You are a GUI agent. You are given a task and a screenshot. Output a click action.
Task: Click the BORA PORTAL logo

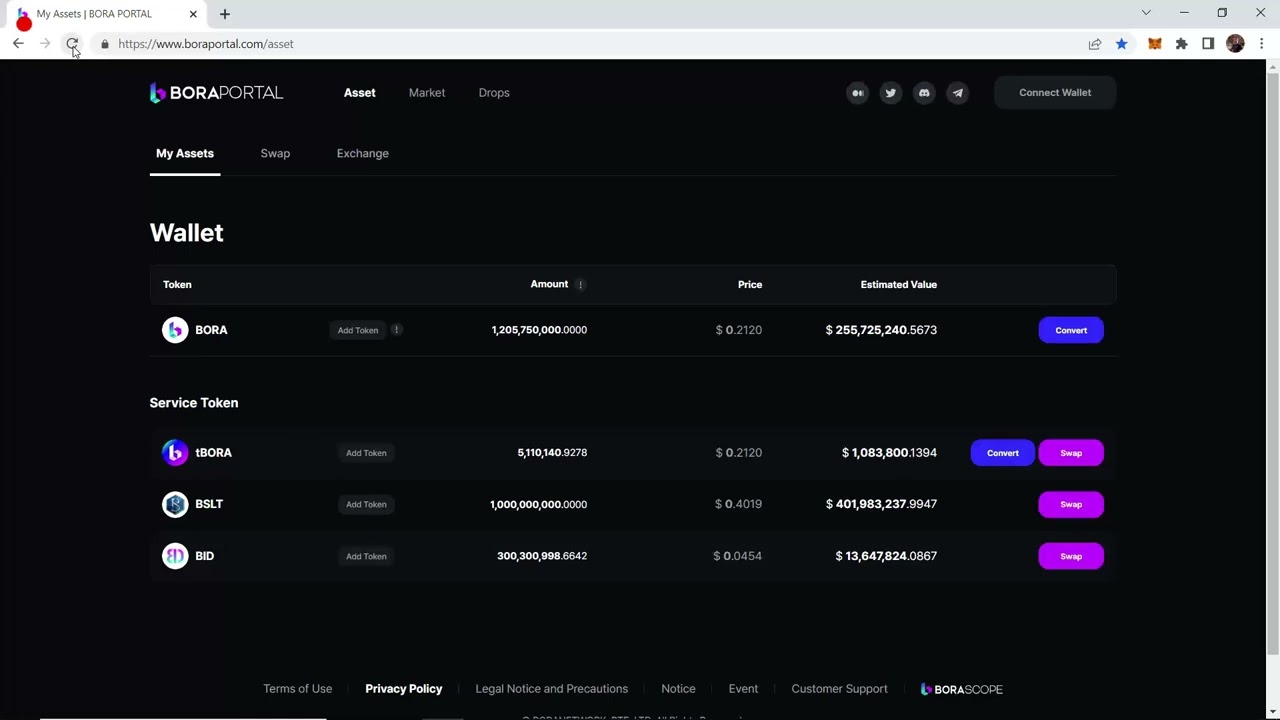tap(216, 93)
